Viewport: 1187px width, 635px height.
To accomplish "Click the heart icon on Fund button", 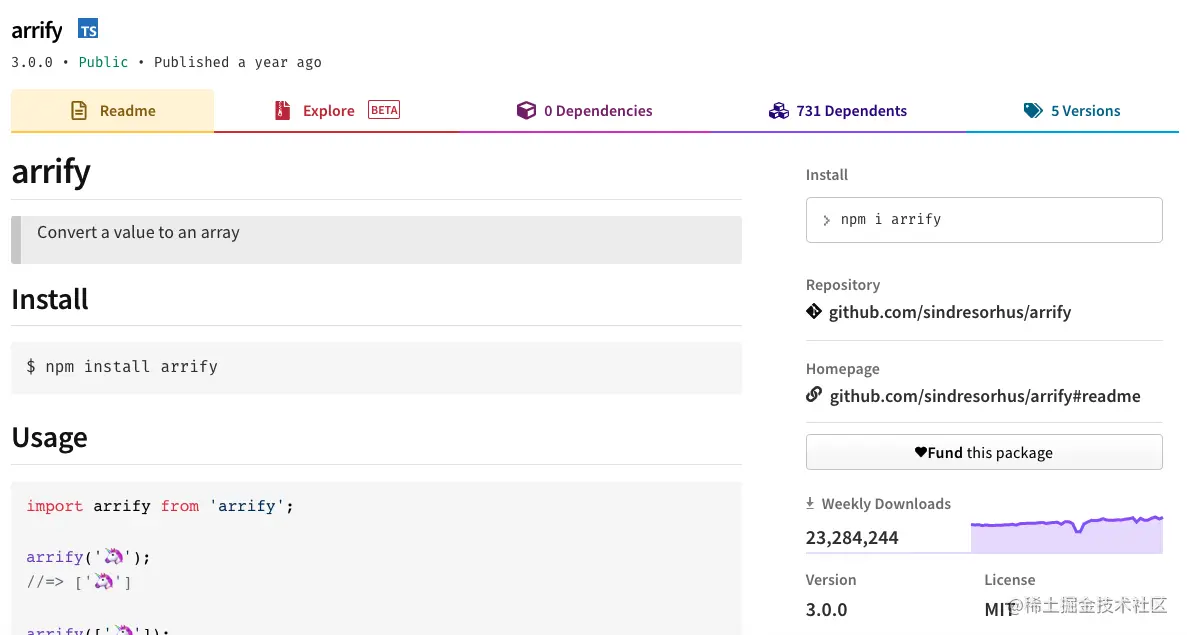I will (921, 452).
